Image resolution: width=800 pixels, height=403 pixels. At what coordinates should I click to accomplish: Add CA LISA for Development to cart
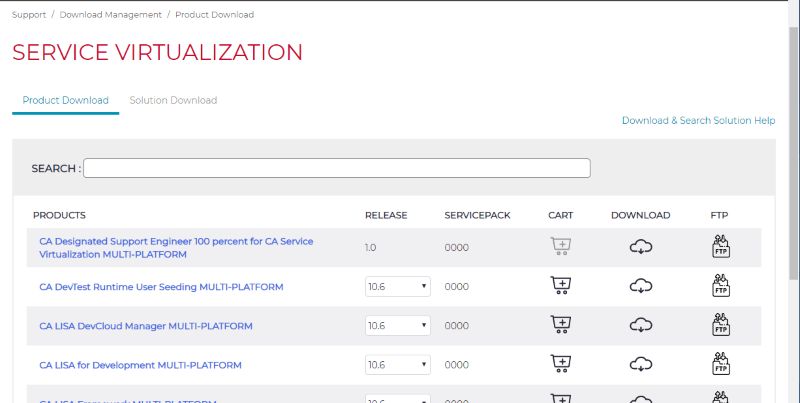(x=561, y=364)
